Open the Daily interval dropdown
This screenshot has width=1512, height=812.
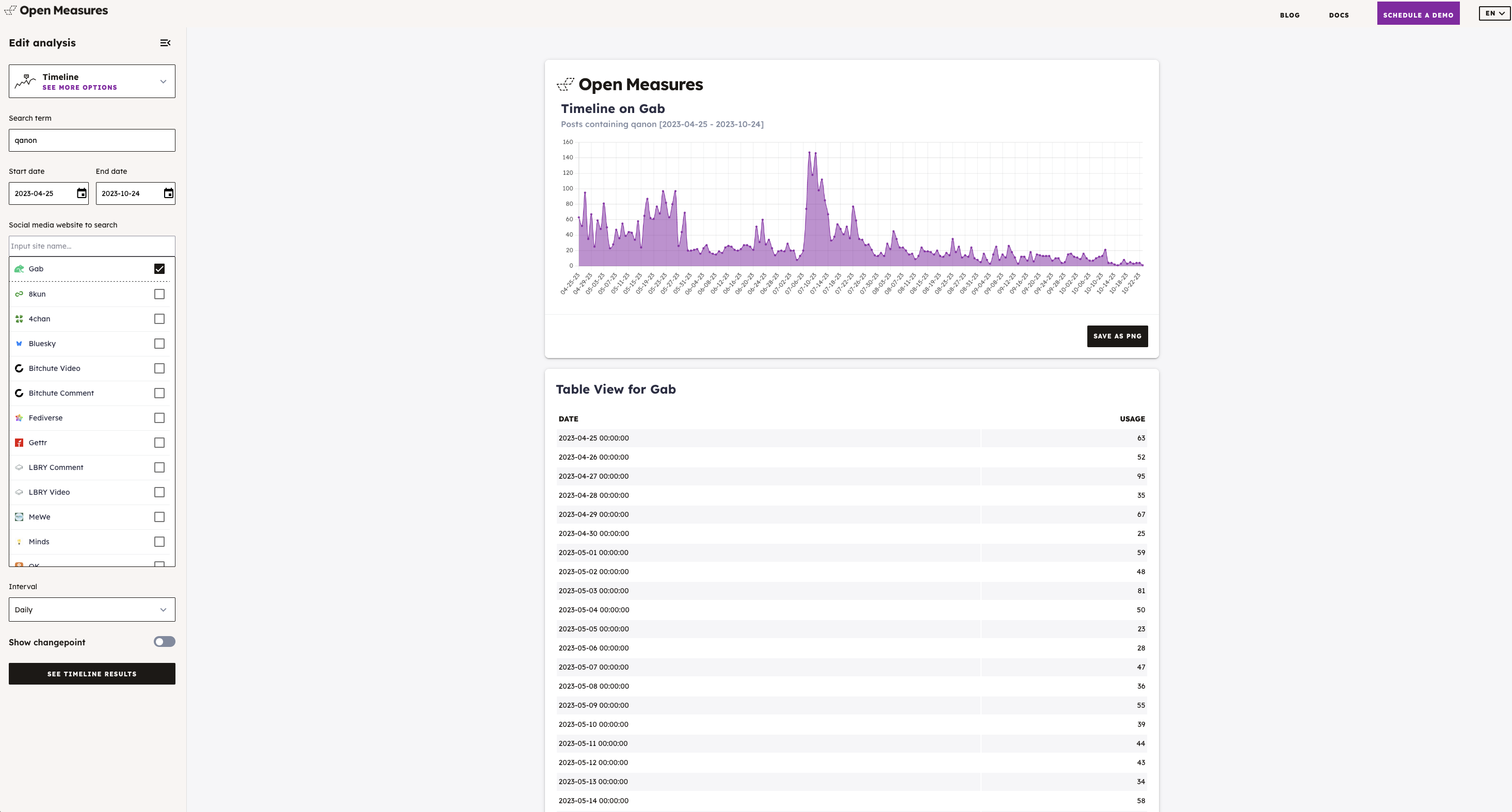(x=92, y=610)
